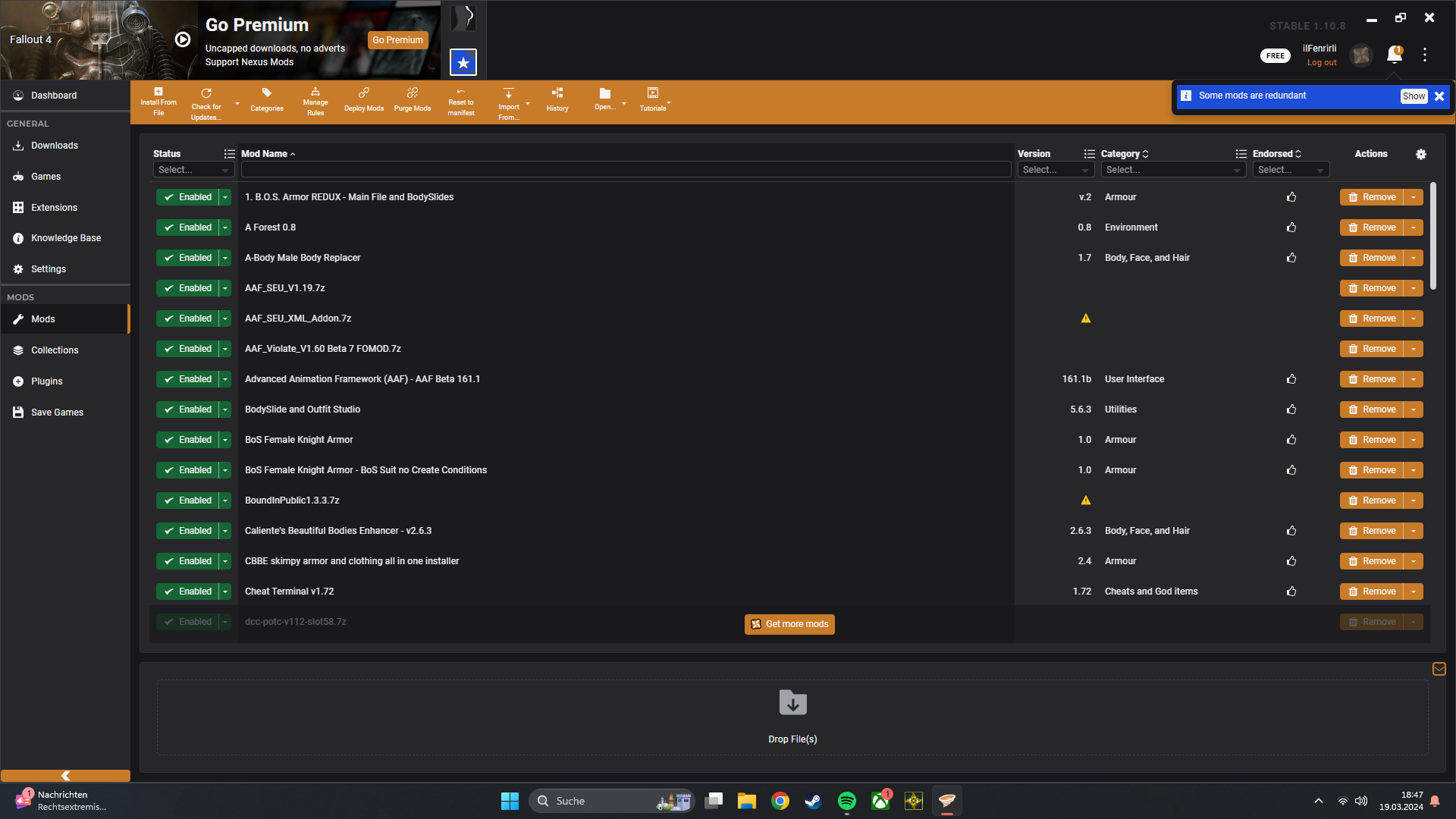The width and height of the screenshot is (1456, 819).
Task: Click the mod list vertical scrollbar
Action: click(1433, 236)
